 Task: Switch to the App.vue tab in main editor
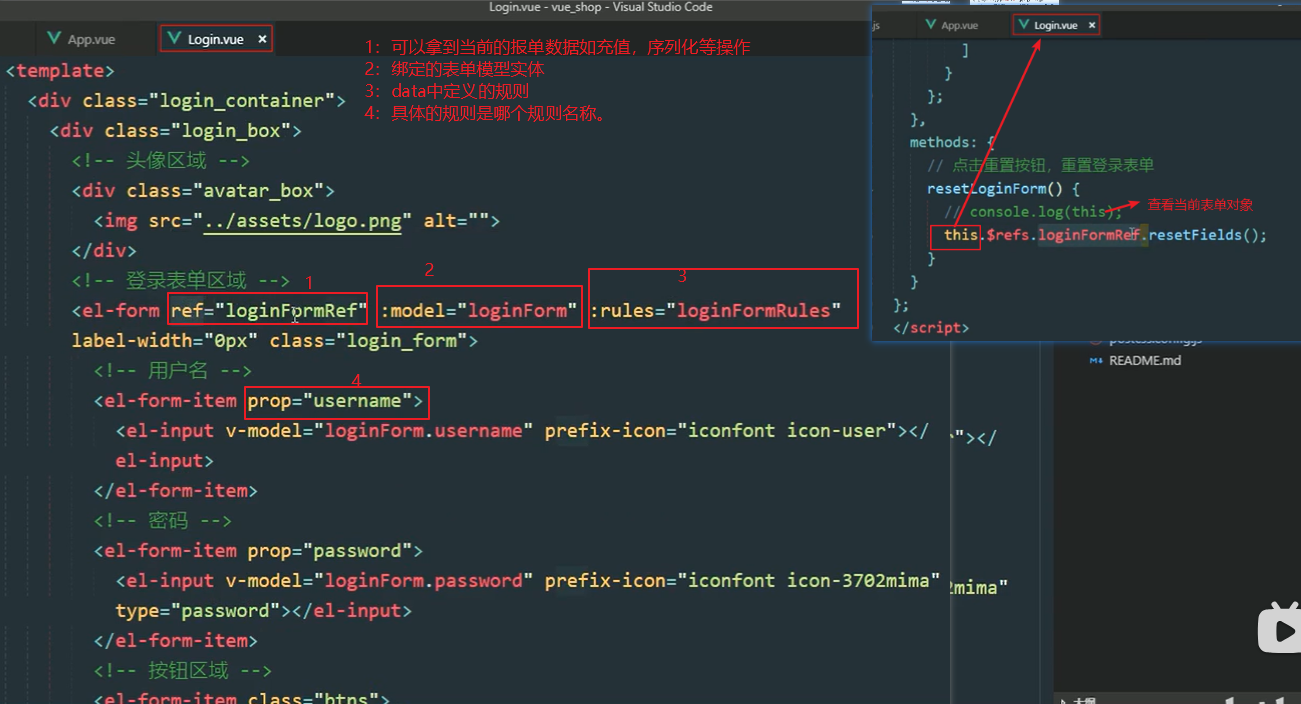[x=81, y=39]
